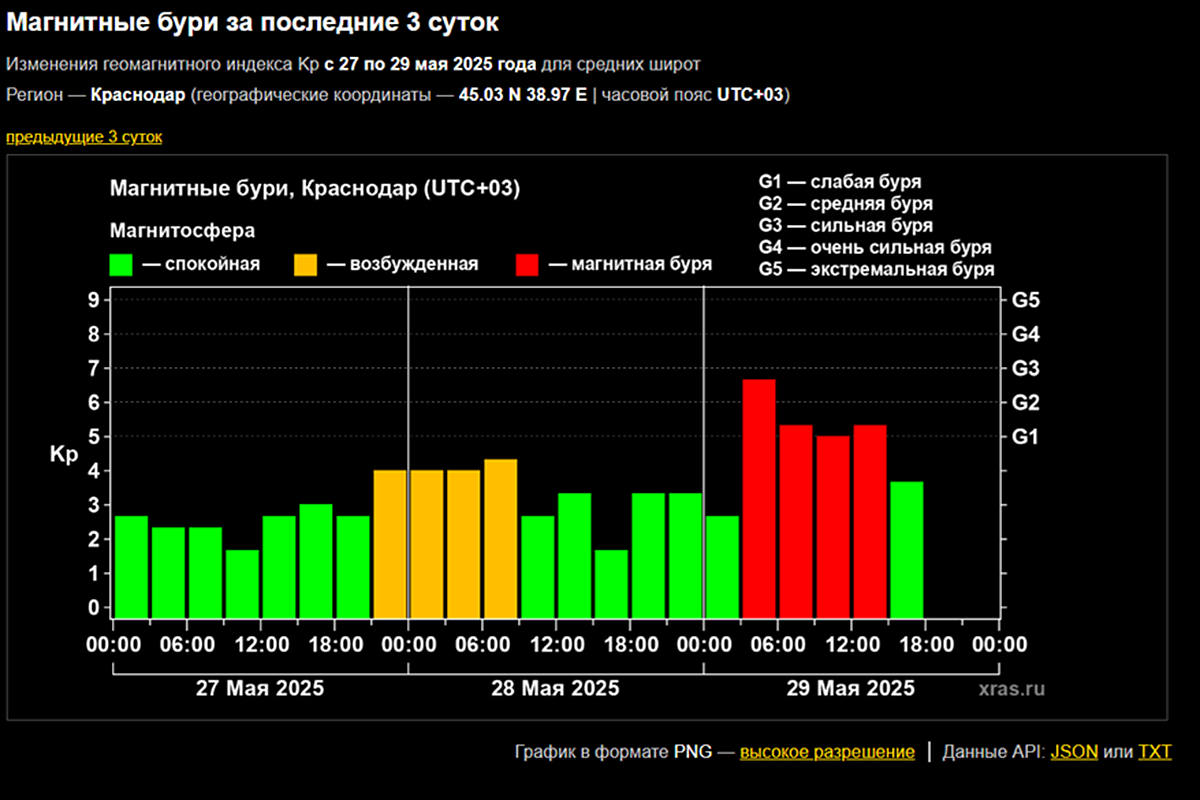Click the xras.ru watermark
The image size is (1200, 800).
(x=1012, y=689)
